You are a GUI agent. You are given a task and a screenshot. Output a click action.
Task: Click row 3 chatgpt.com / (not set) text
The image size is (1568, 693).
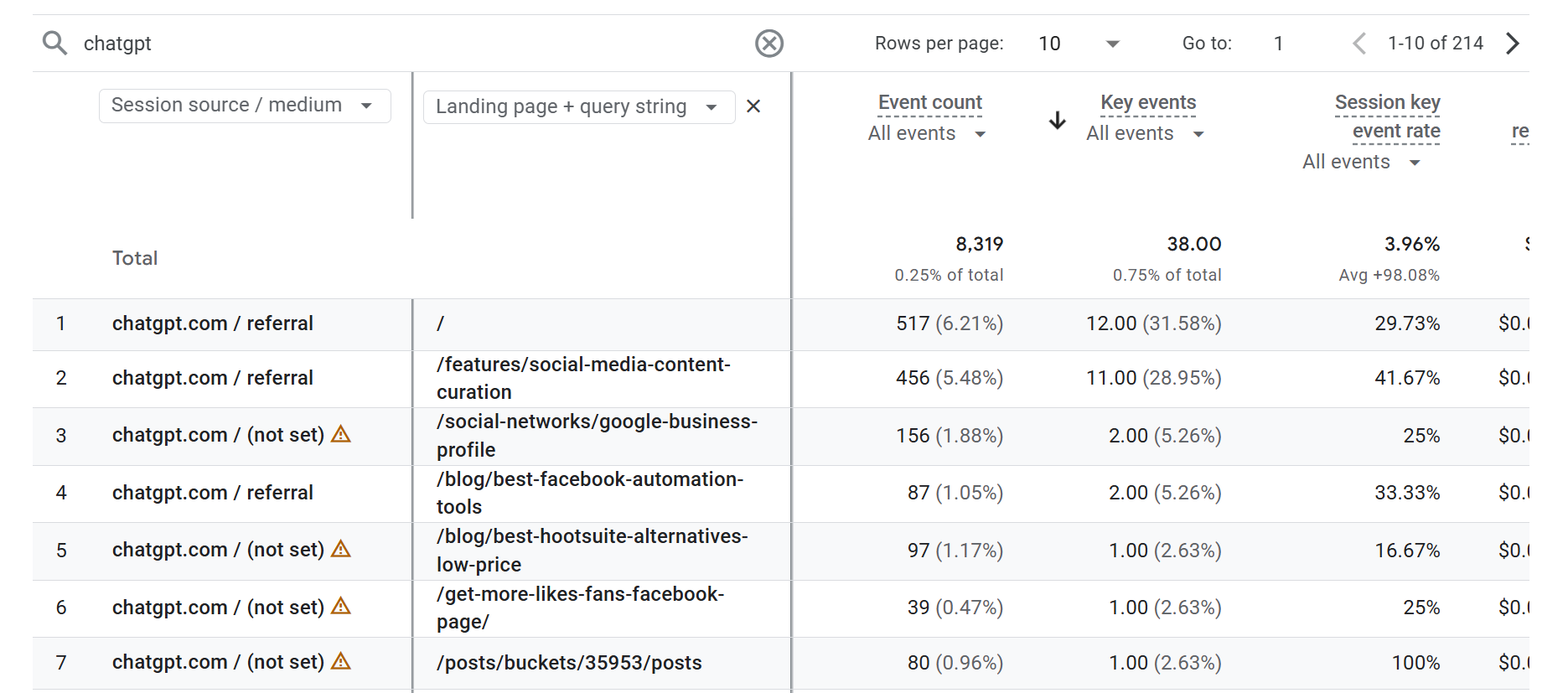(218, 435)
